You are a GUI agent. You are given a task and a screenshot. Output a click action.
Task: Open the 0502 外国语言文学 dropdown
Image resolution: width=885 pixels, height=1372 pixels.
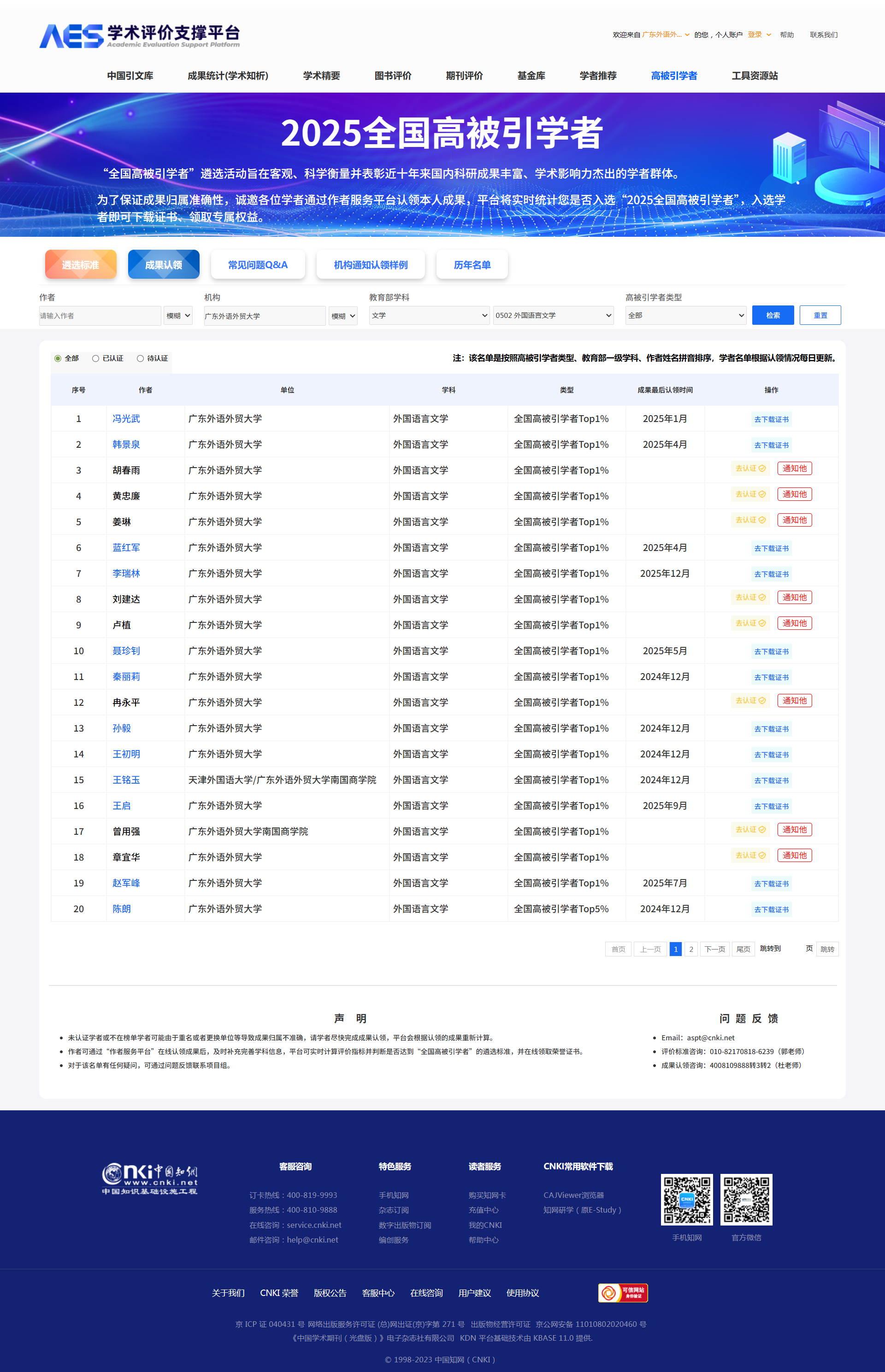[x=553, y=315]
